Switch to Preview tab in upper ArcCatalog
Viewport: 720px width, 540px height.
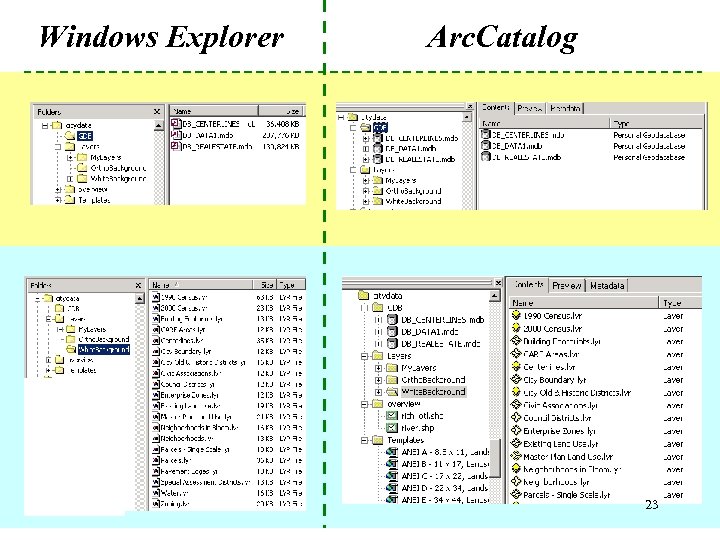pyautogui.click(x=529, y=108)
